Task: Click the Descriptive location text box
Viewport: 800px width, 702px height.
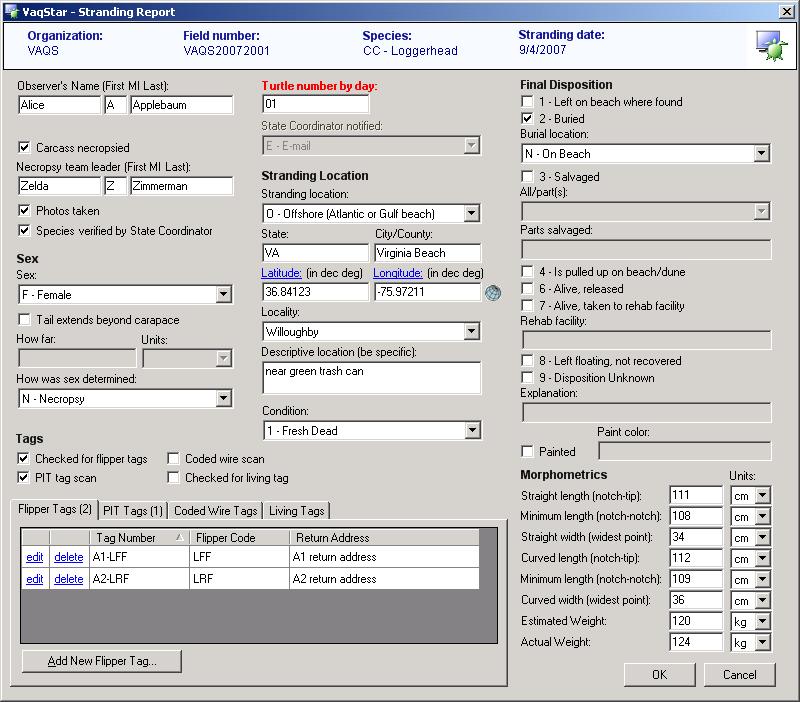Action: click(x=371, y=378)
